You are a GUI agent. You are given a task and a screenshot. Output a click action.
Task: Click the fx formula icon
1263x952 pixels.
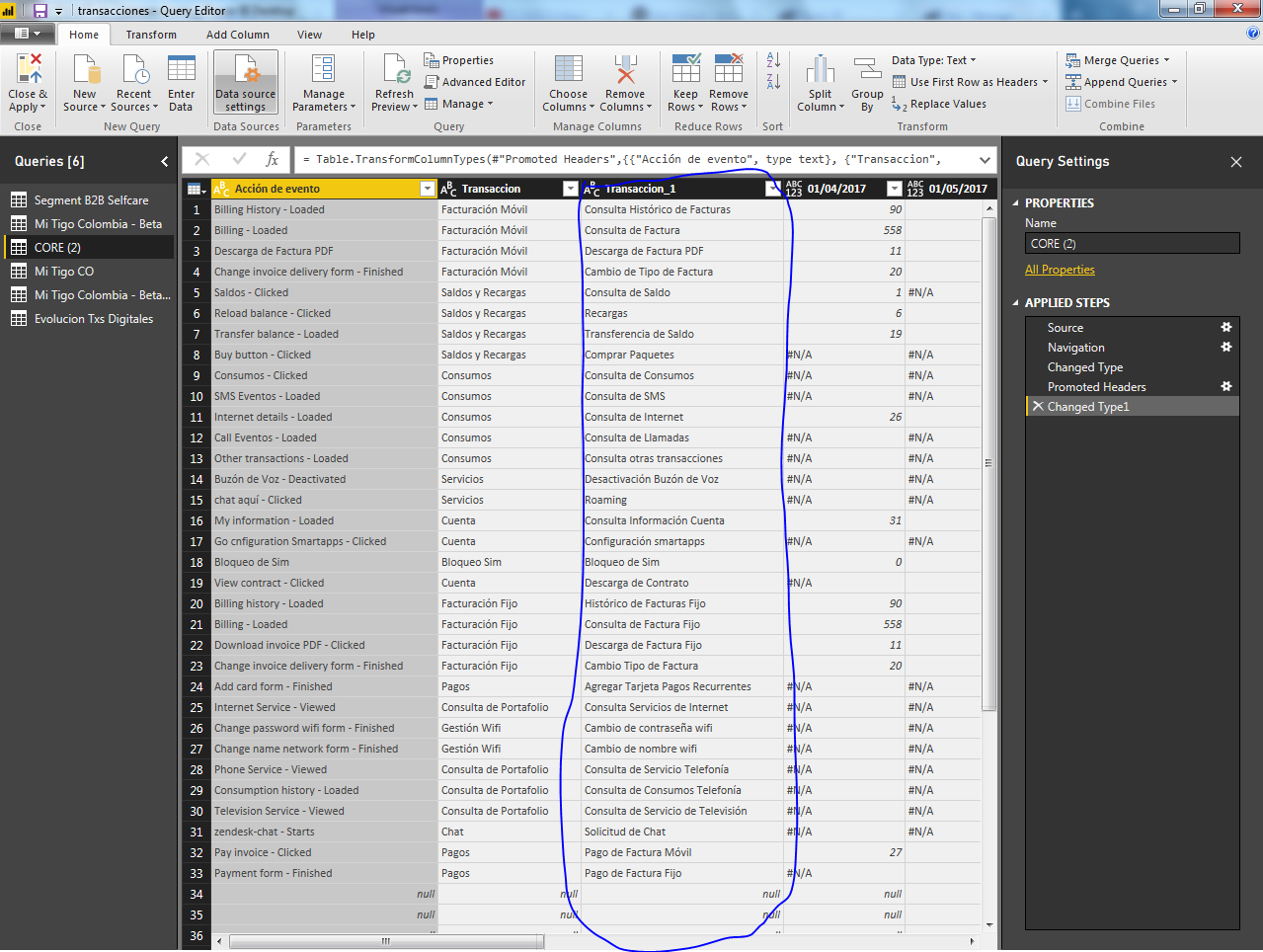[x=272, y=159]
